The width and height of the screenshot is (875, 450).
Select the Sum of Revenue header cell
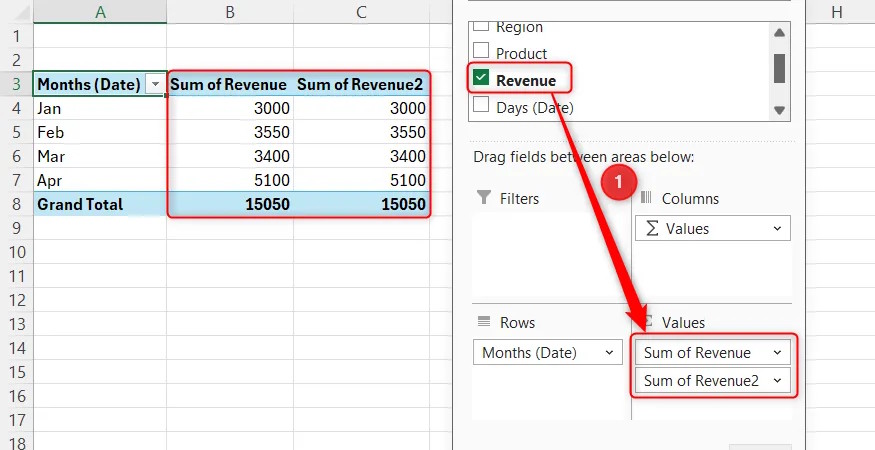tap(230, 84)
